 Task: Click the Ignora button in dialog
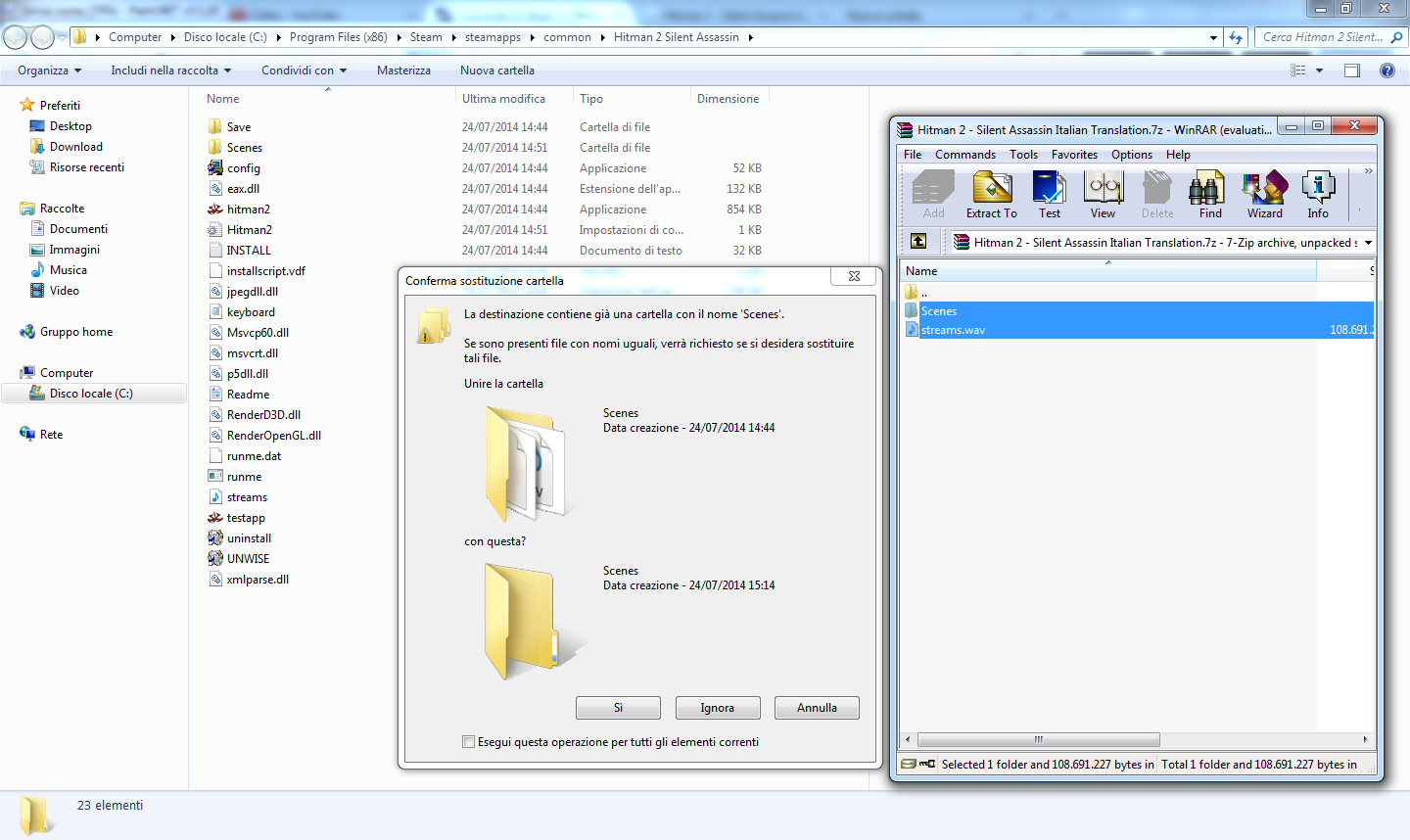[x=717, y=708]
